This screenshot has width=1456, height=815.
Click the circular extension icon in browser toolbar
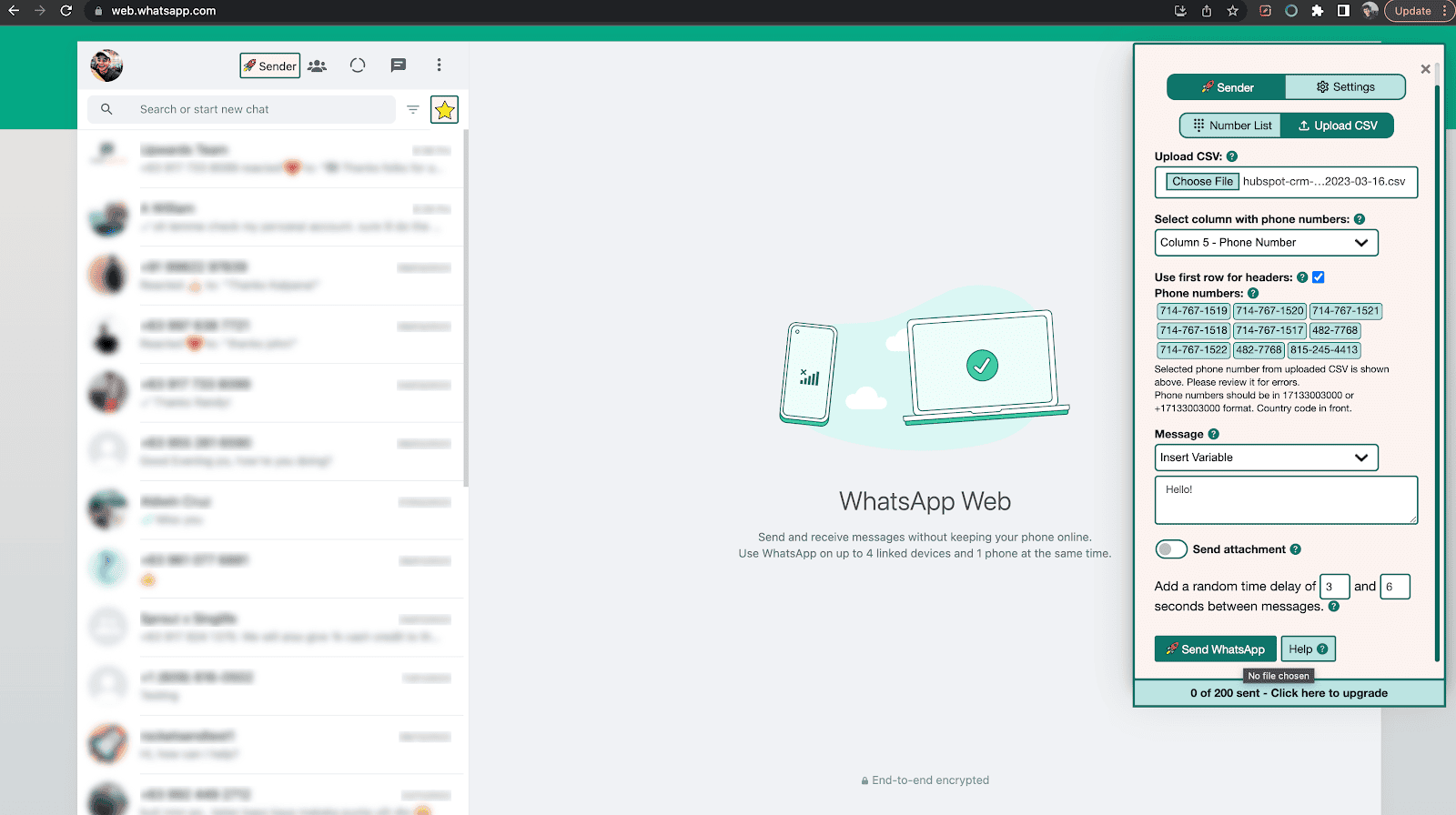(x=1291, y=11)
